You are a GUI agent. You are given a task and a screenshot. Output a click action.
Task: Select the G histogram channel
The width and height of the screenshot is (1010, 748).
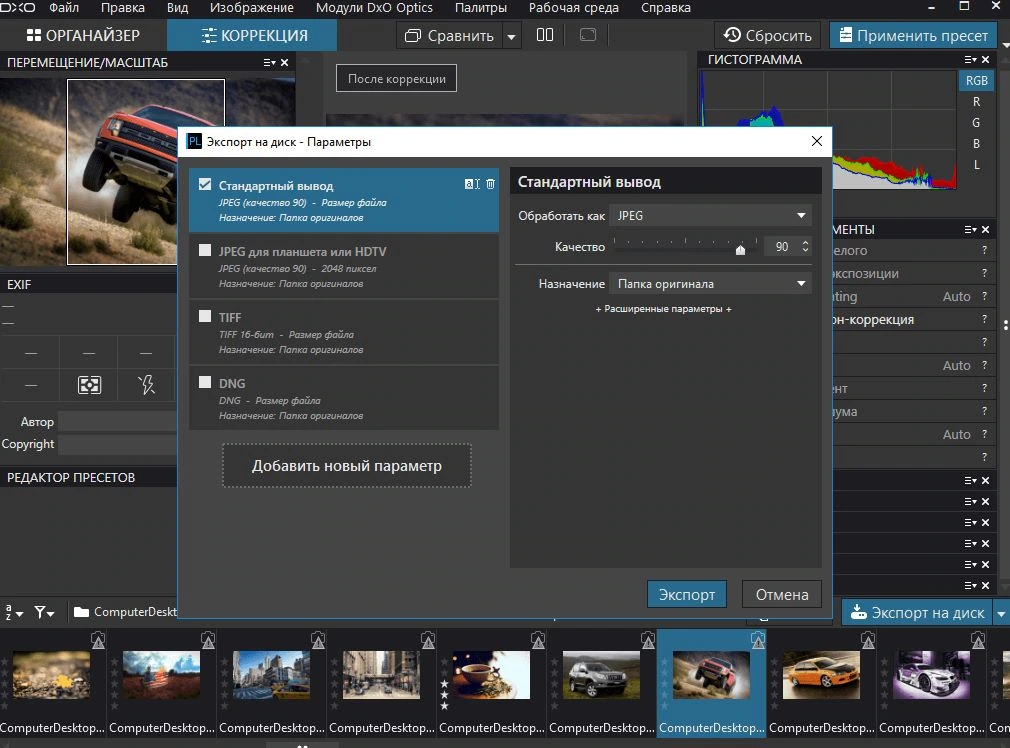click(x=976, y=122)
